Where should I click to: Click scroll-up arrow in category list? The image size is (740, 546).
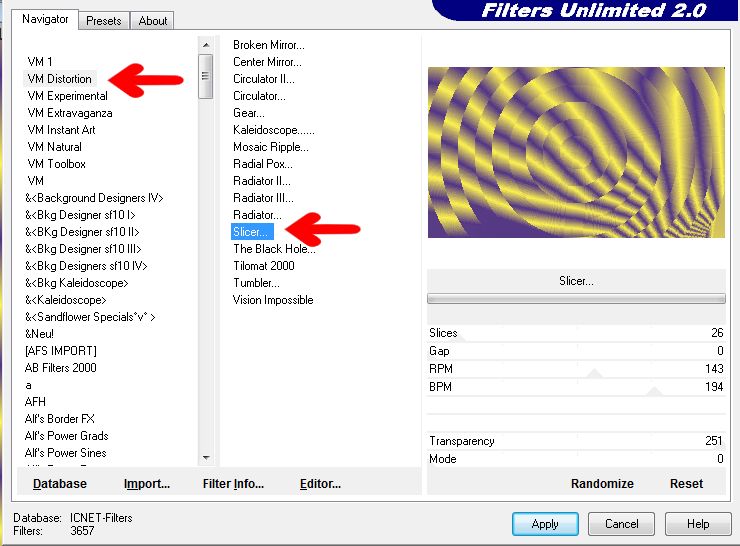pos(205,45)
